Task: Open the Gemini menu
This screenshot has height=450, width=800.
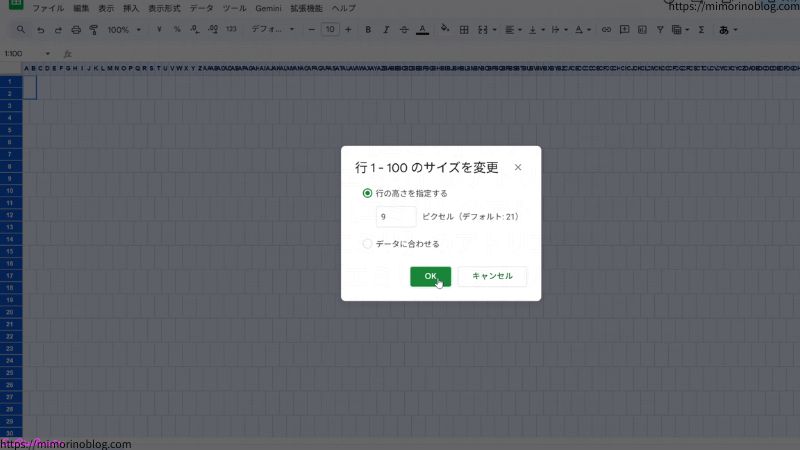Action: (268, 8)
